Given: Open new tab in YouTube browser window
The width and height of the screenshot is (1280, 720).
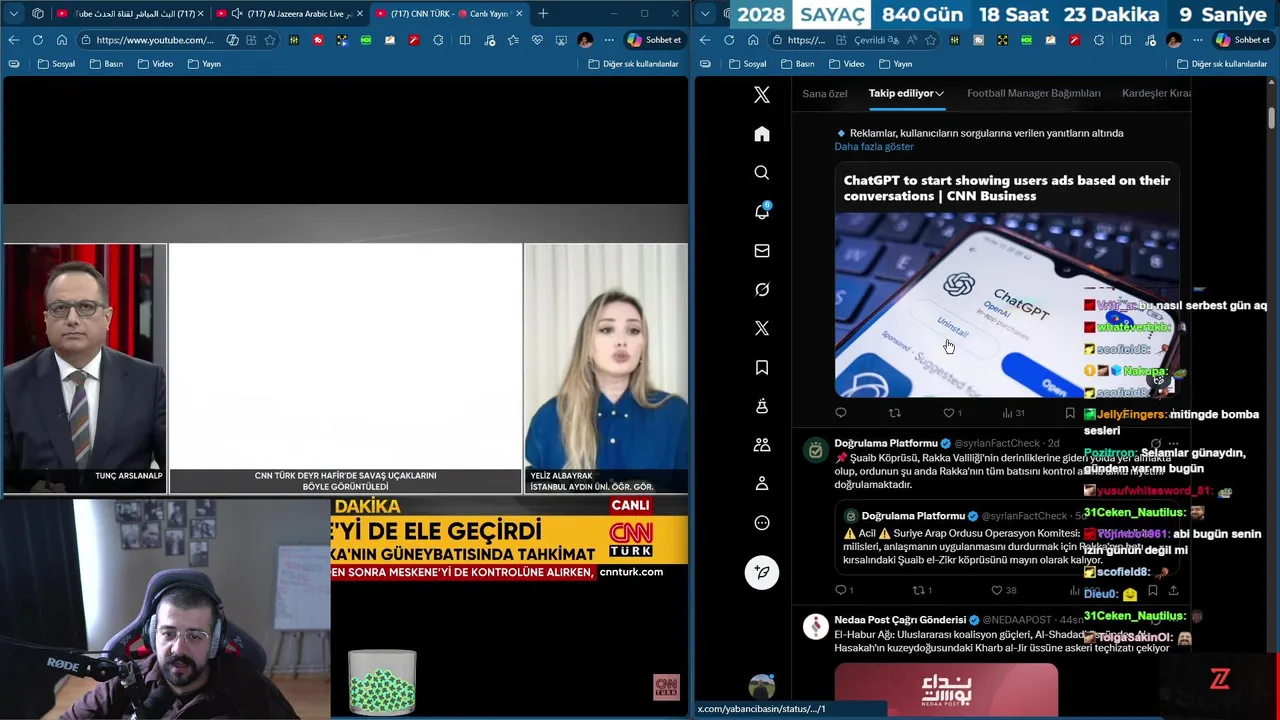Looking at the screenshot, I should (x=543, y=14).
